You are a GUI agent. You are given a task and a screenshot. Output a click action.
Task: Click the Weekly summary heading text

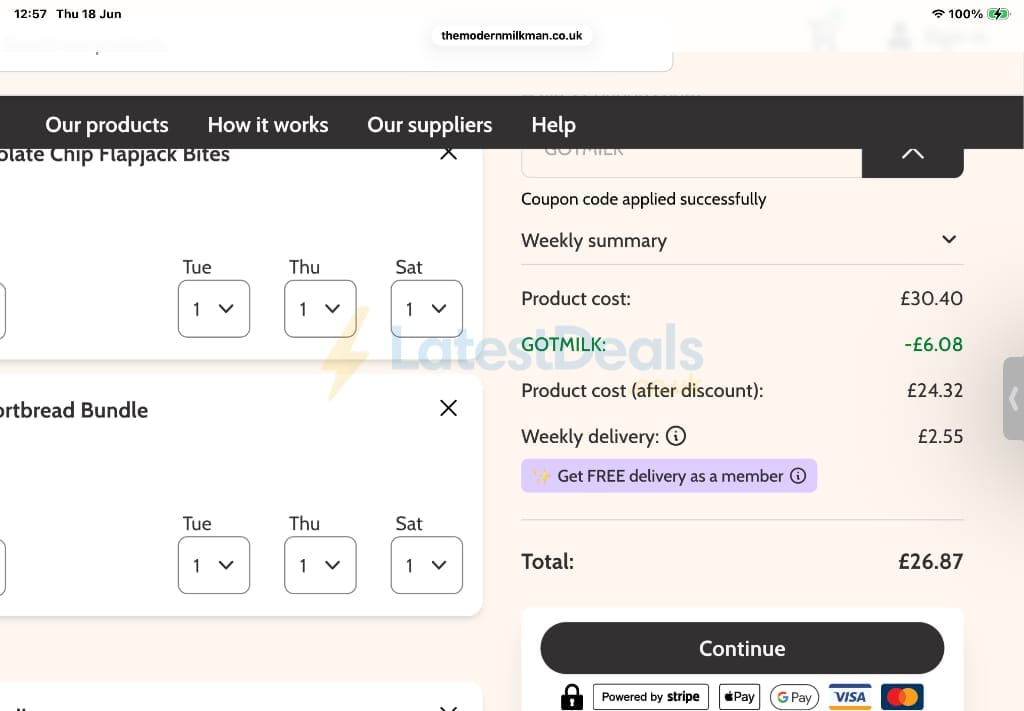pos(594,240)
